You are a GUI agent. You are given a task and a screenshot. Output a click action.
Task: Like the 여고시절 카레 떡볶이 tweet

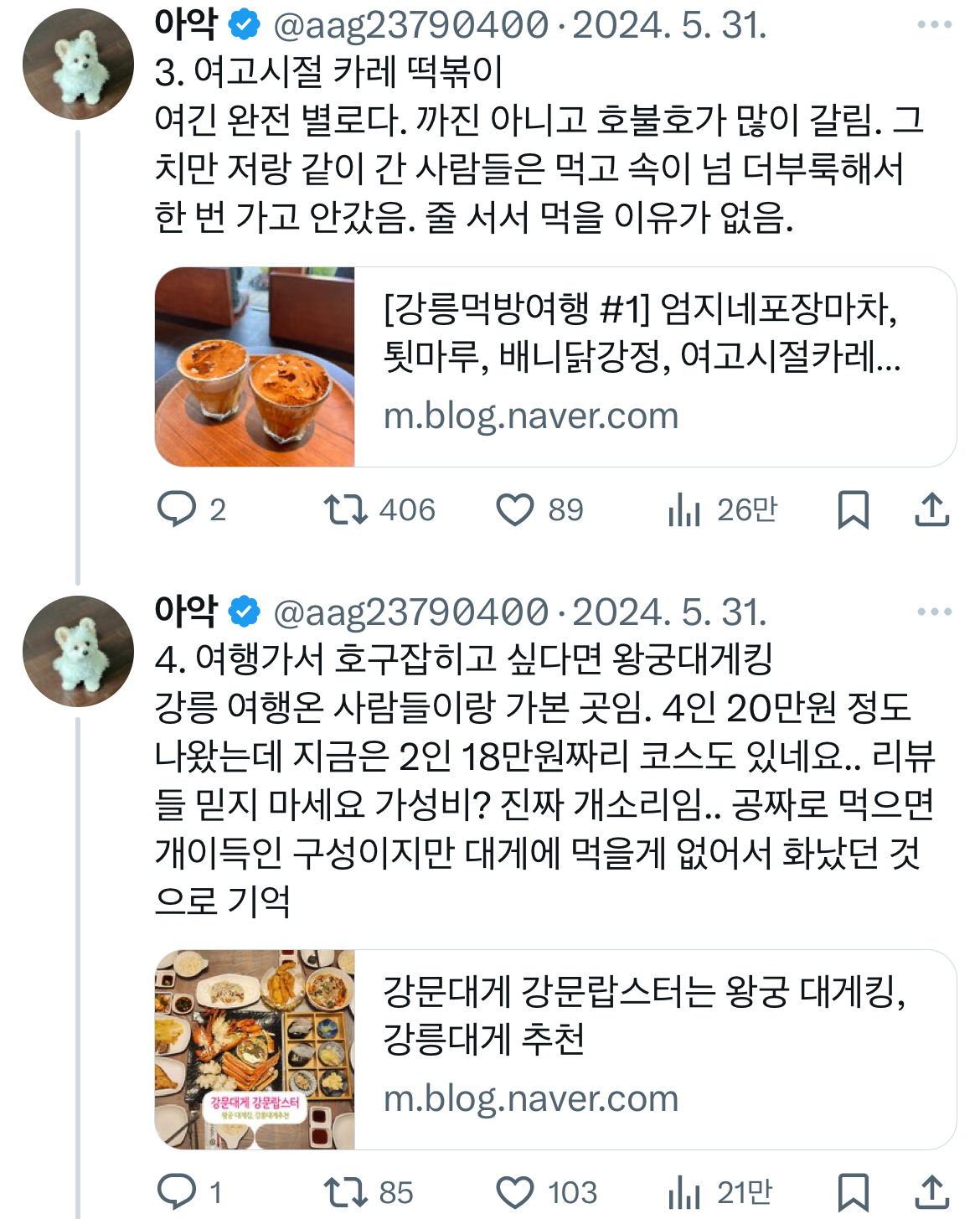(x=515, y=509)
